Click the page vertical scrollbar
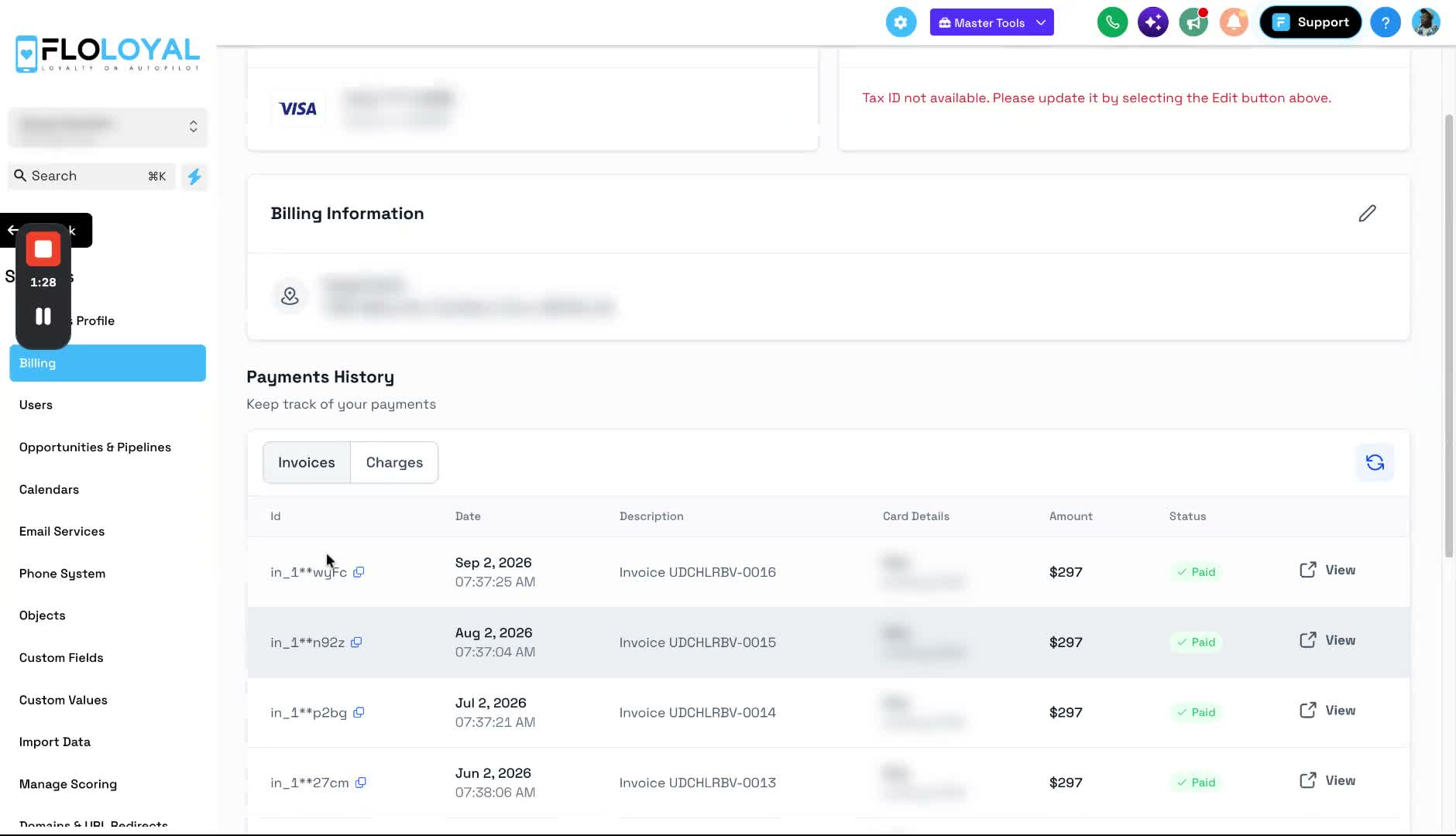Viewport: 1456px width, 836px height. point(1449,336)
